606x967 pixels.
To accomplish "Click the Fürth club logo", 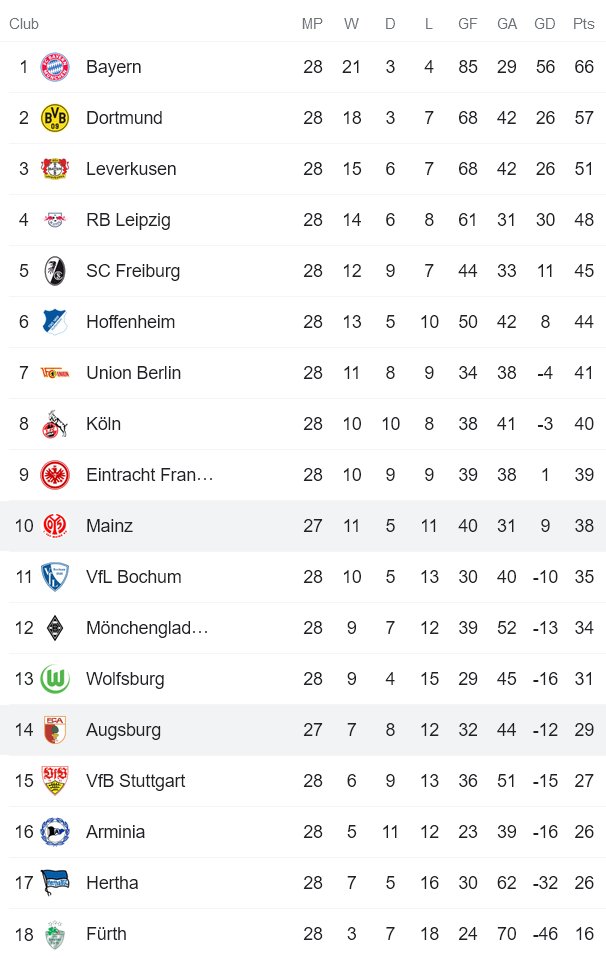I will pos(57,934).
